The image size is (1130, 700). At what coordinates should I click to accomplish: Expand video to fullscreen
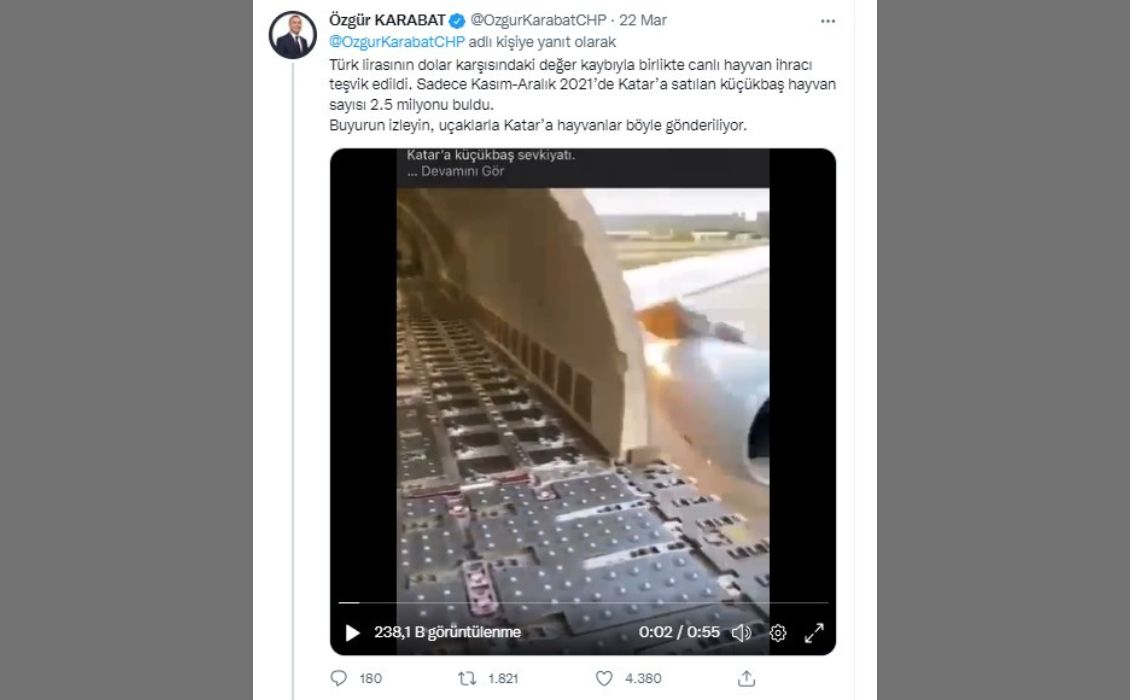click(814, 632)
